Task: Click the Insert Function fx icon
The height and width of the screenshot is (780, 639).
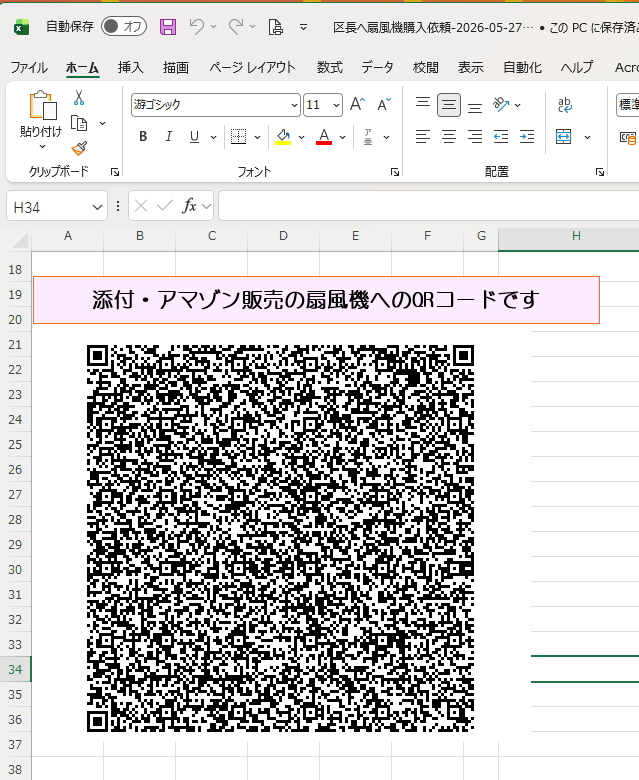Action: pyautogui.click(x=189, y=205)
